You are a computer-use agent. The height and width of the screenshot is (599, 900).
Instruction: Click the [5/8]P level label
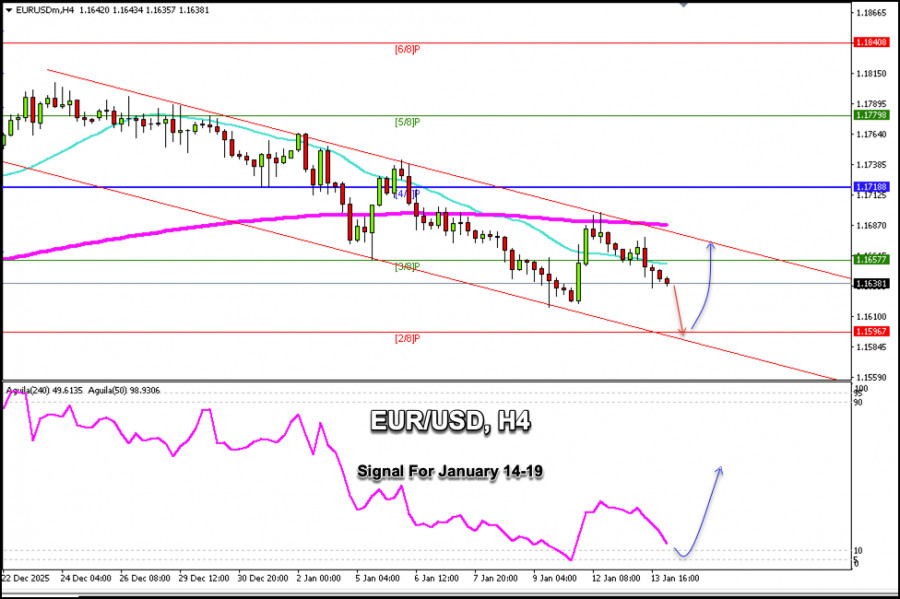pos(408,122)
